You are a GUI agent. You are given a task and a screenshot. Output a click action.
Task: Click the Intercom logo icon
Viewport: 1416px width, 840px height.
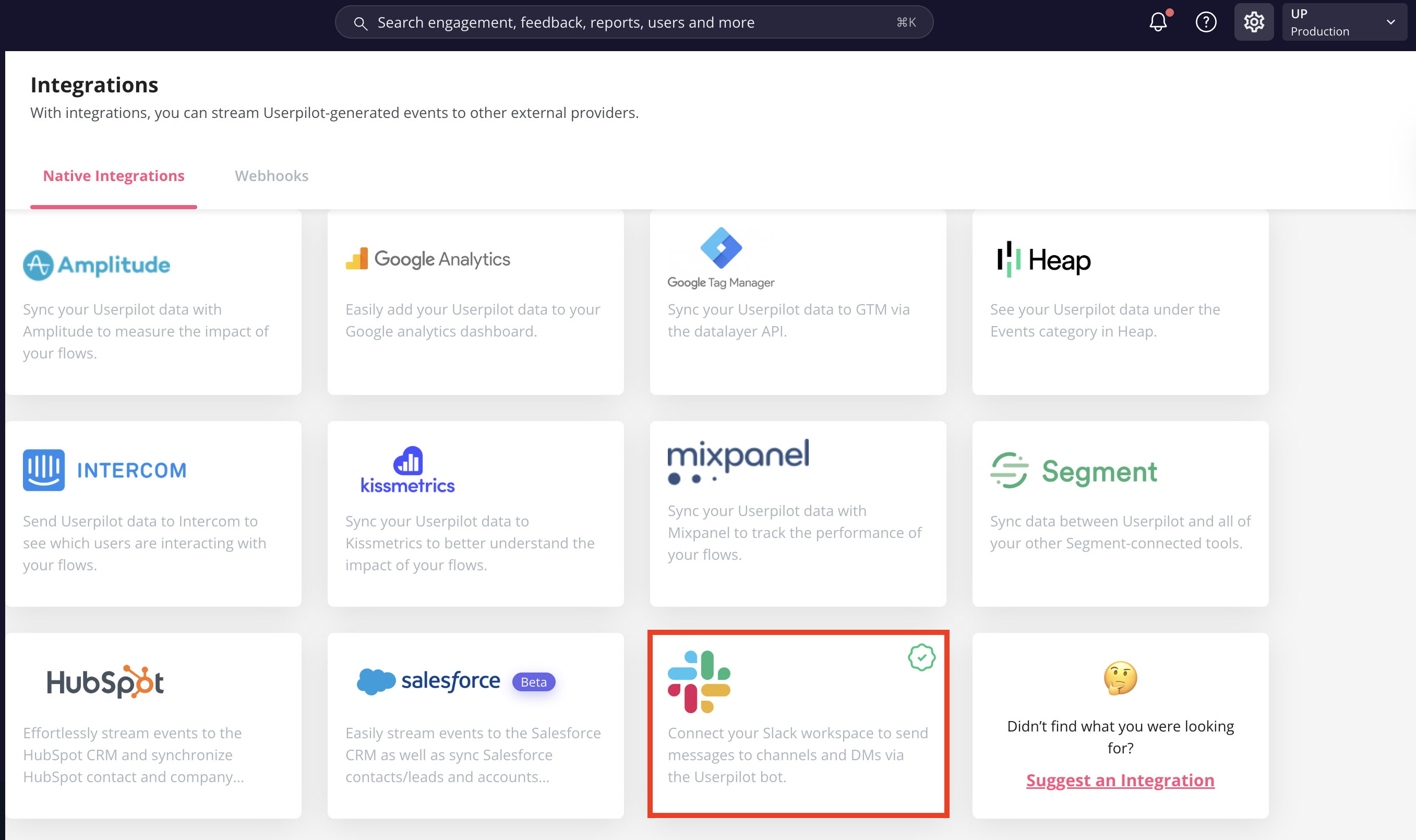44,470
